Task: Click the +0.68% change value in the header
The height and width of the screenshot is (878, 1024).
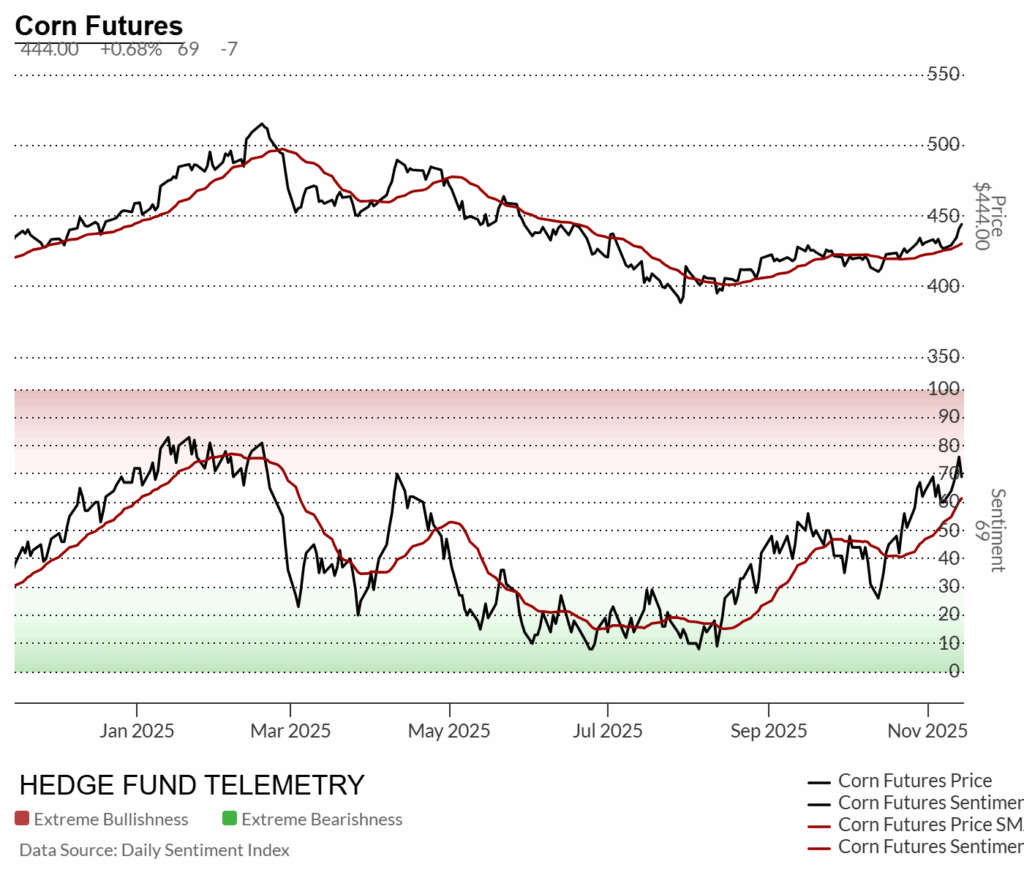Action: click(x=130, y=49)
